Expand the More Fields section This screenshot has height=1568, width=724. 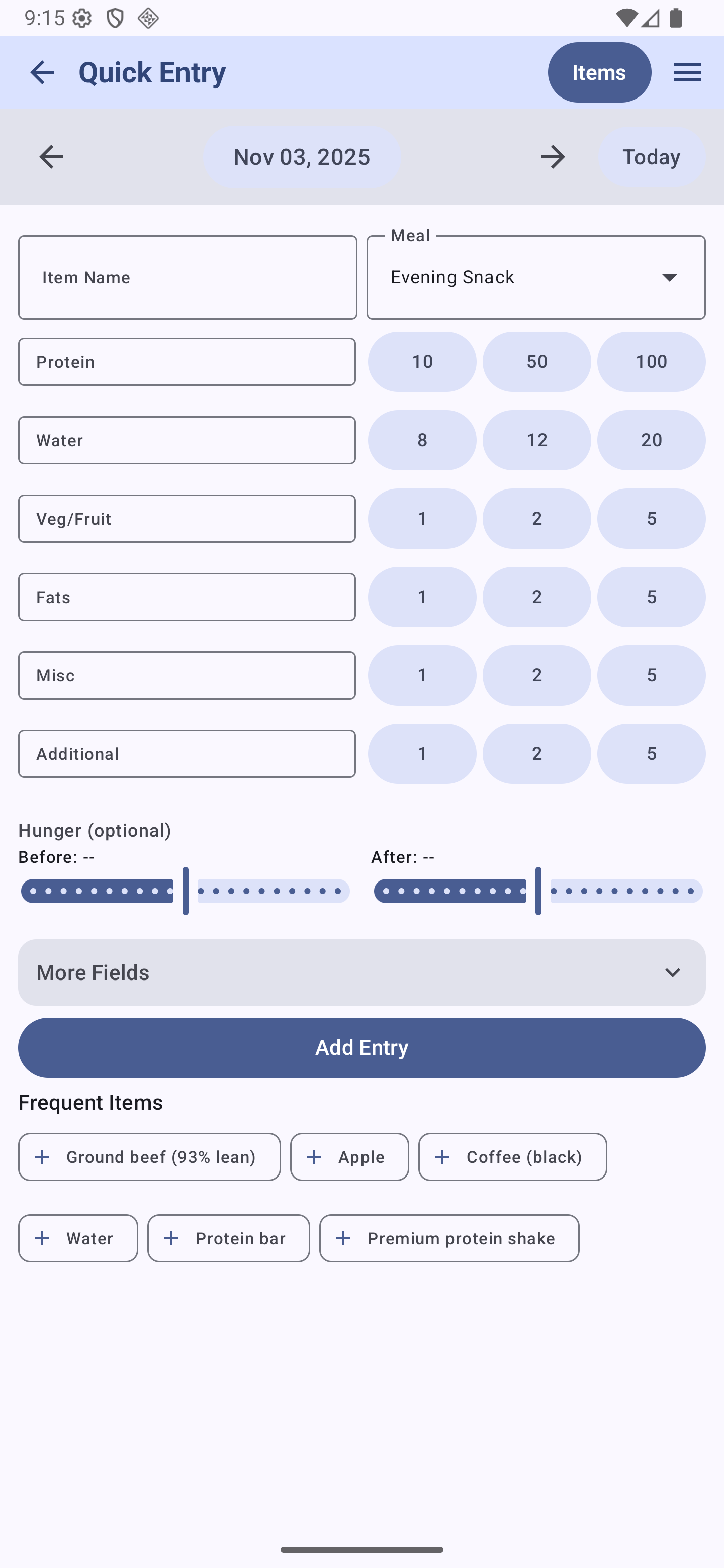(x=361, y=972)
